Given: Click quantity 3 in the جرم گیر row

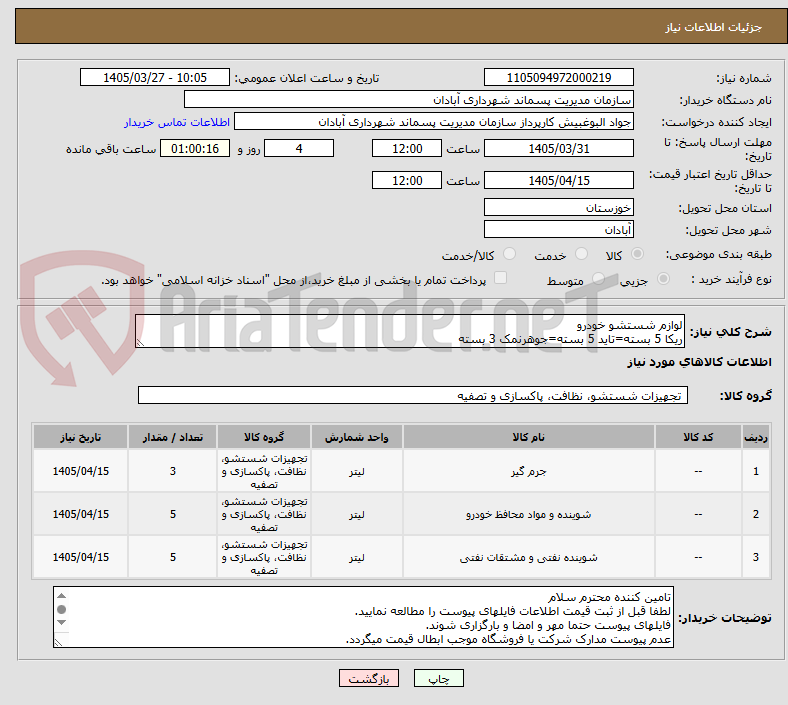Looking at the screenshot, I should pos(172,471).
